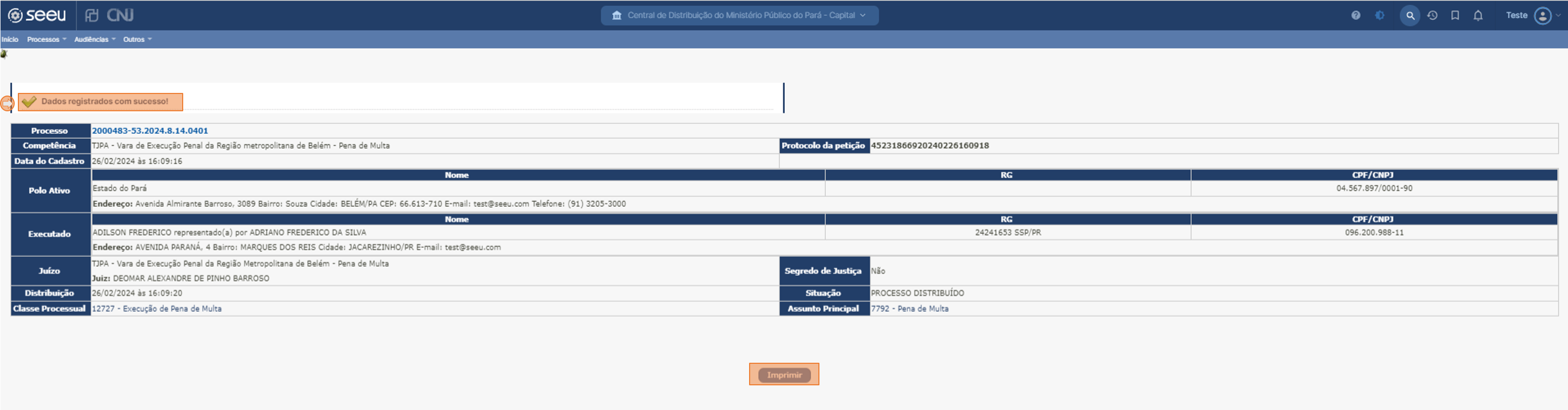Expand the Processos menu
Viewport: 1568px width, 410px height.
pos(46,39)
